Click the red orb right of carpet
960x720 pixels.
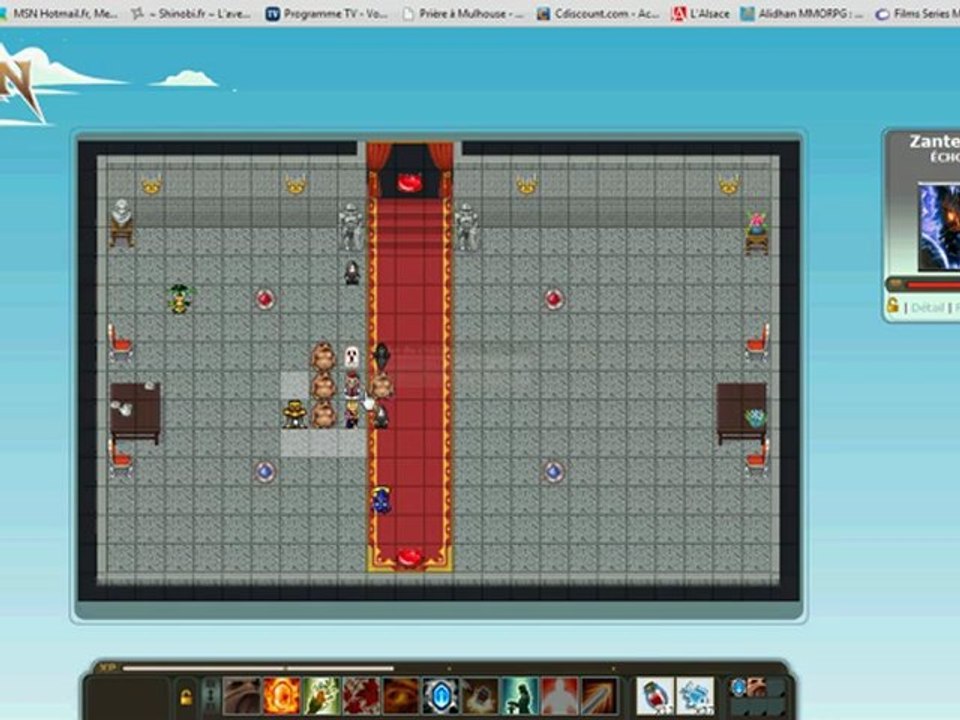click(553, 299)
